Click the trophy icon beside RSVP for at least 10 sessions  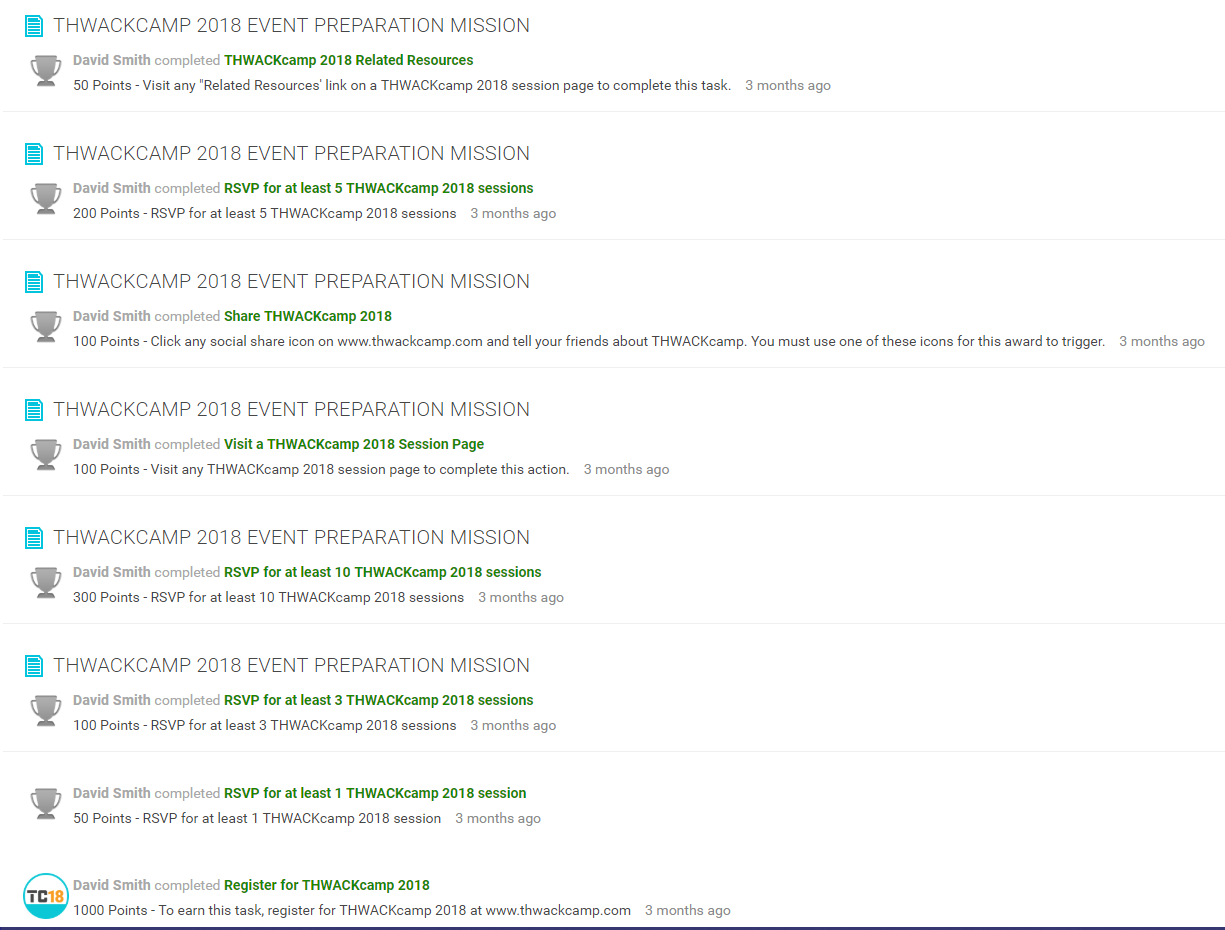tap(46, 583)
